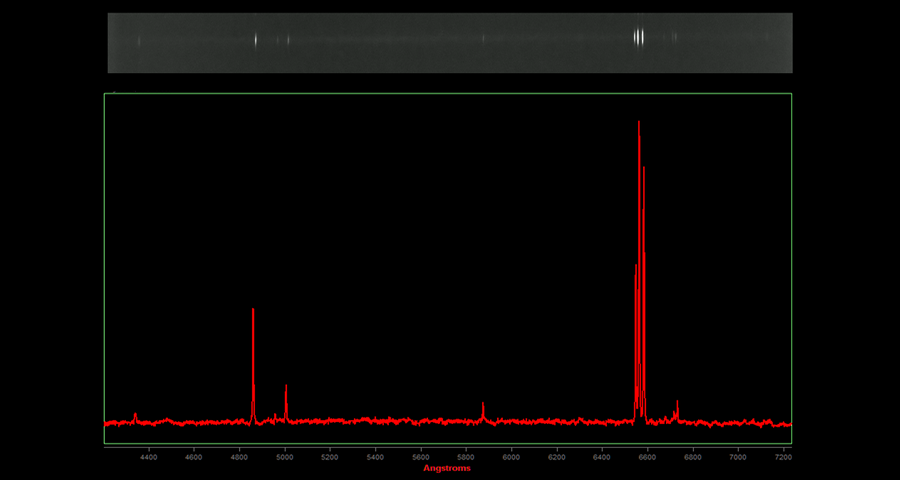Click the faint middle line in the spectrum strip

tap(483, 39)
